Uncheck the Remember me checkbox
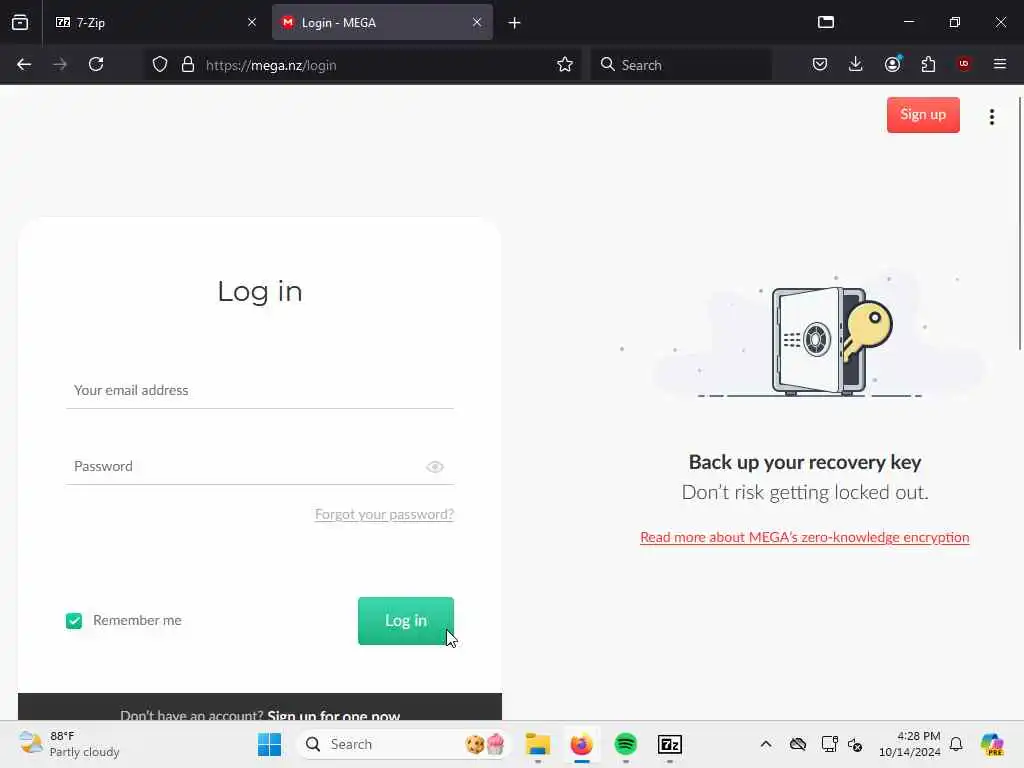Image resolution: width=1024 pixels, height=768 pixels. coord(74,620)
